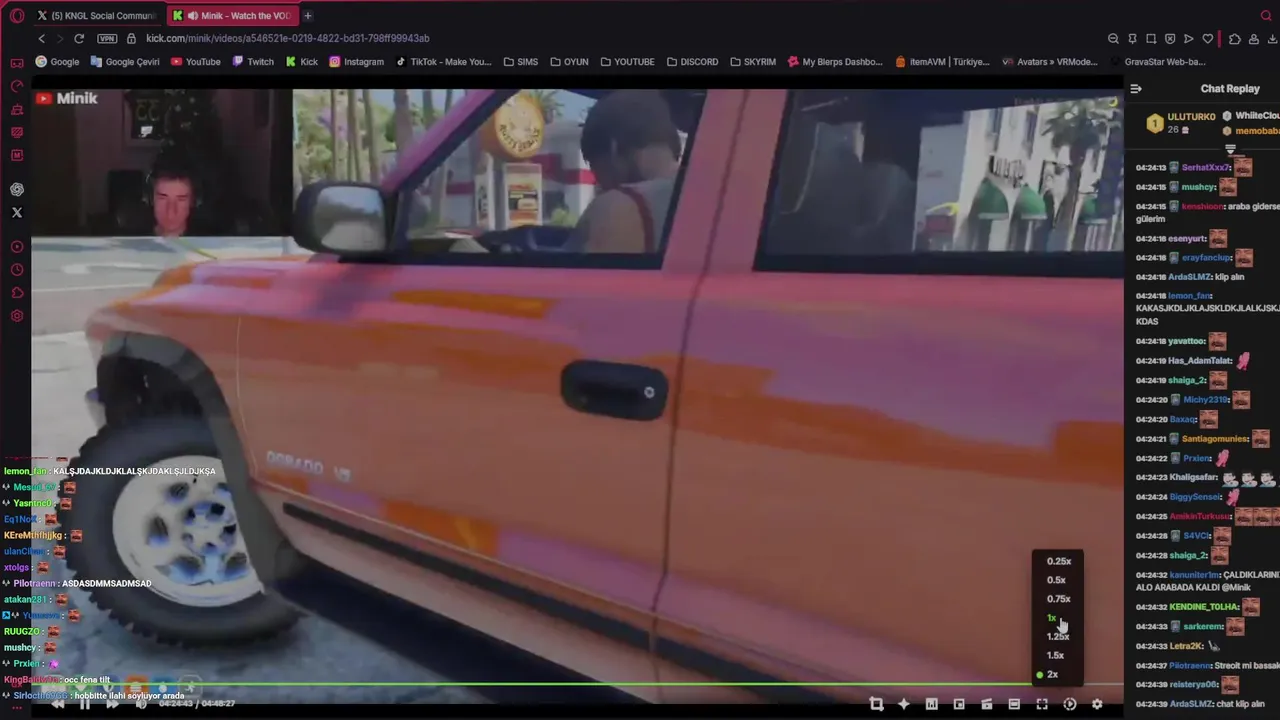The width and height of the screenshot is (1280, 720).
Task: Go back using browser back arrow
Action: point(41,38)
